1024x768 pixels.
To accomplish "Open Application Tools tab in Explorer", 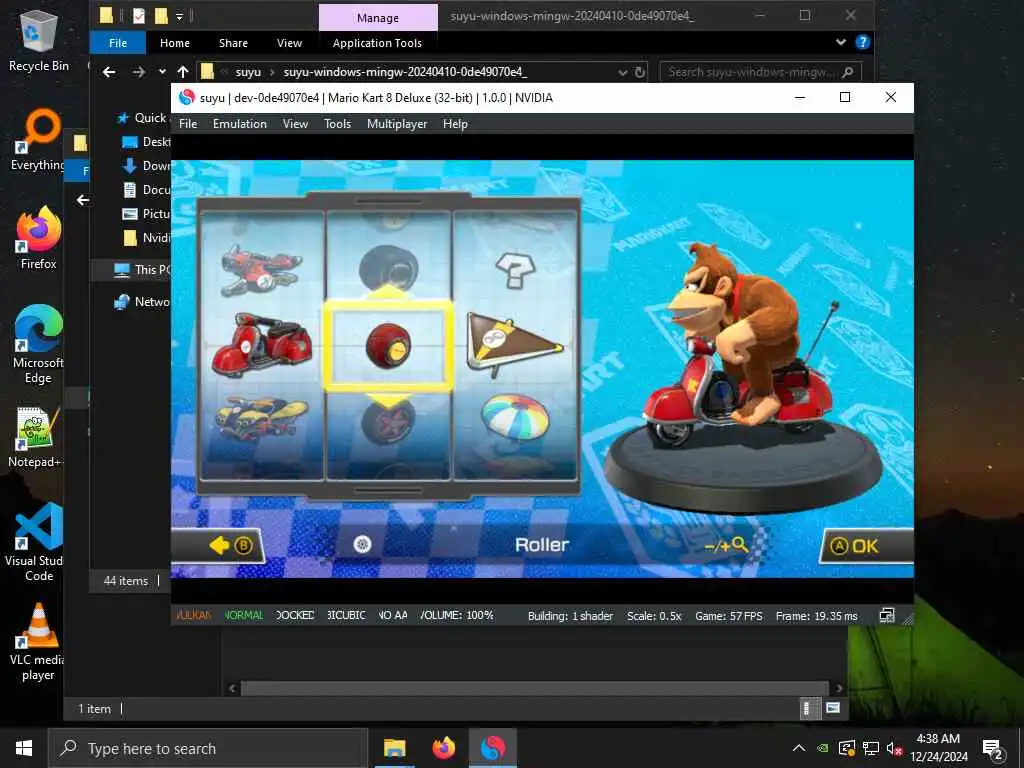I will [377, 43].
